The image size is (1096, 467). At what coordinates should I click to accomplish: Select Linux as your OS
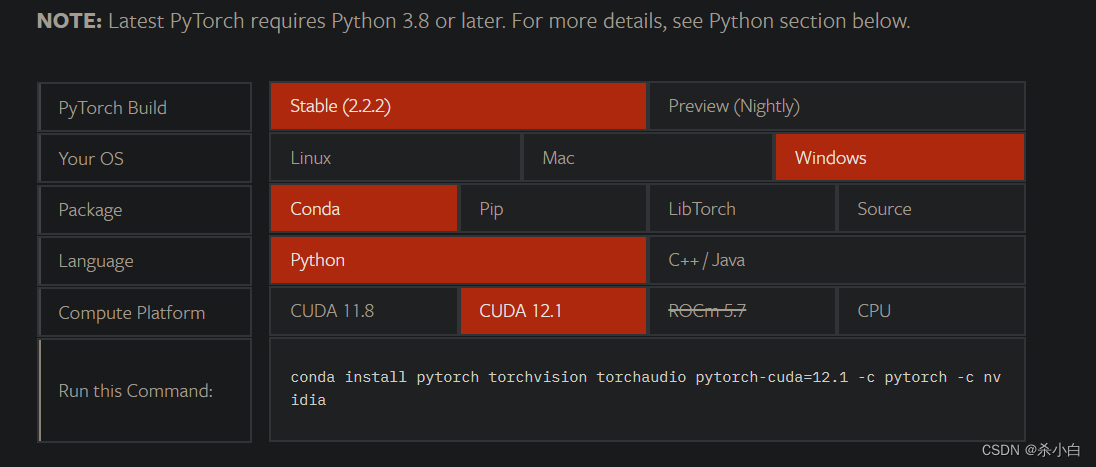395,157
